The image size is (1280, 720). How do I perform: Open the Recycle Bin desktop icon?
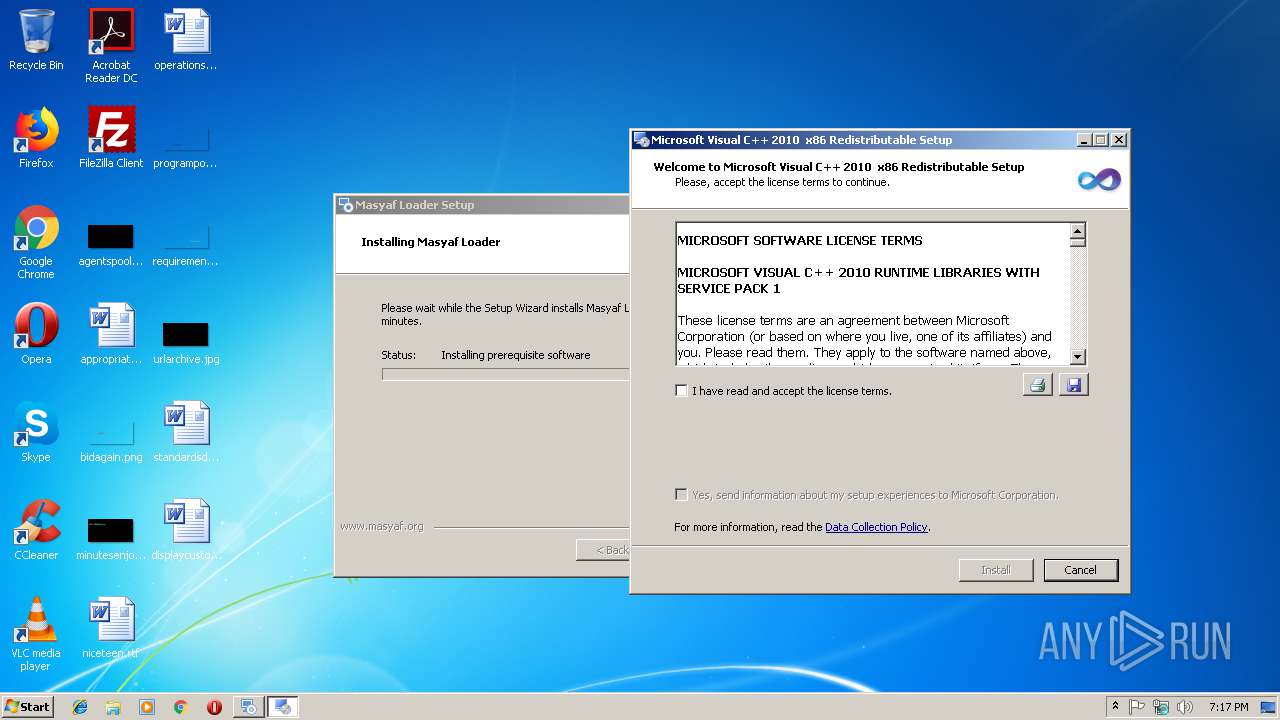[x=36, y=40]
